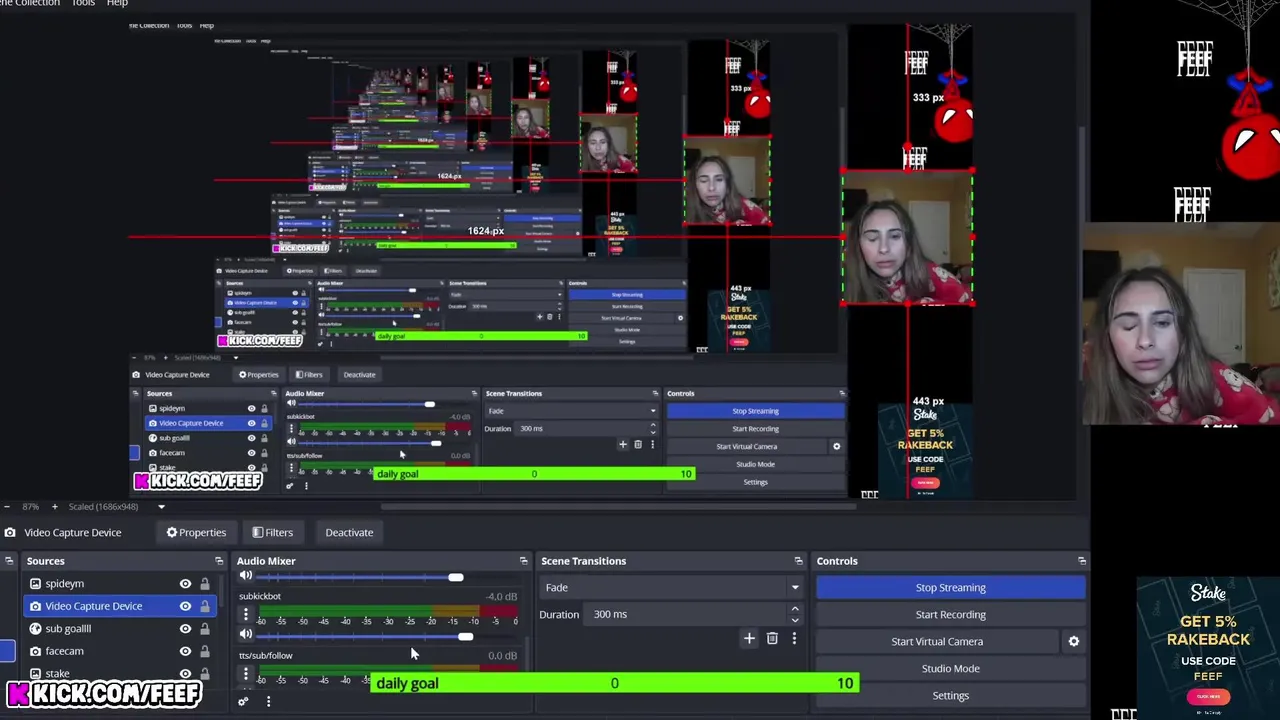Zoom in the preview with plus
Screen dimensions: 1280x720
[54, 507]
